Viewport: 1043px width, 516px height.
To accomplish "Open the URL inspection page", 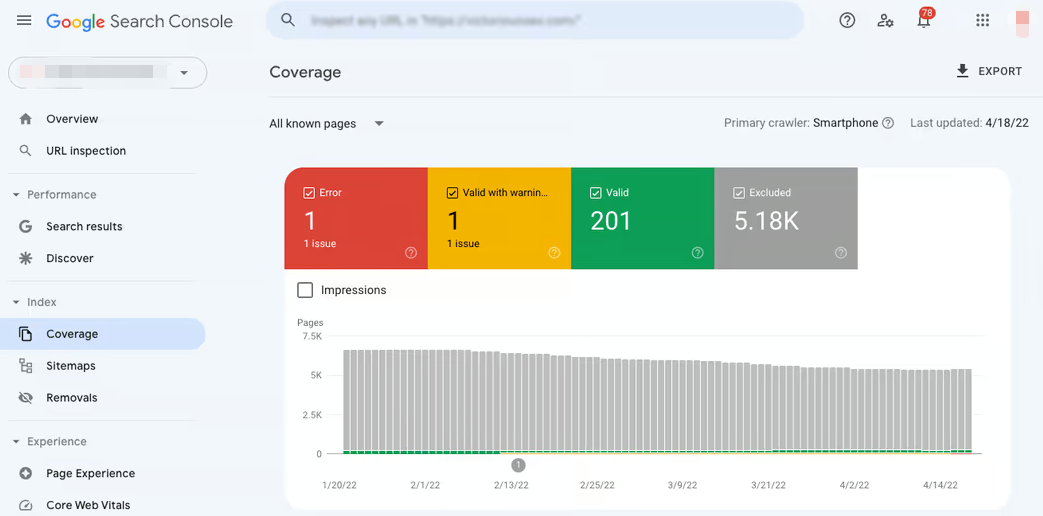I will (86, 151).
